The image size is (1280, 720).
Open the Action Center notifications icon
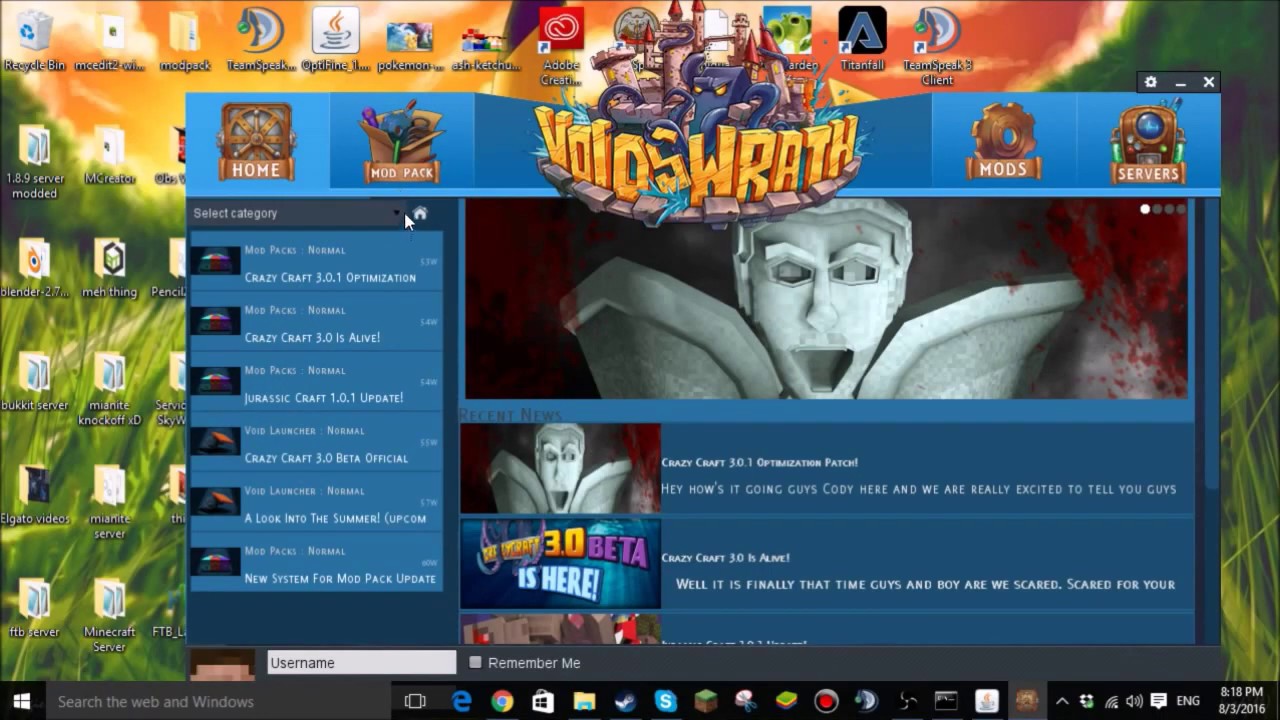pyautogui.click(x=1158, y=701)
